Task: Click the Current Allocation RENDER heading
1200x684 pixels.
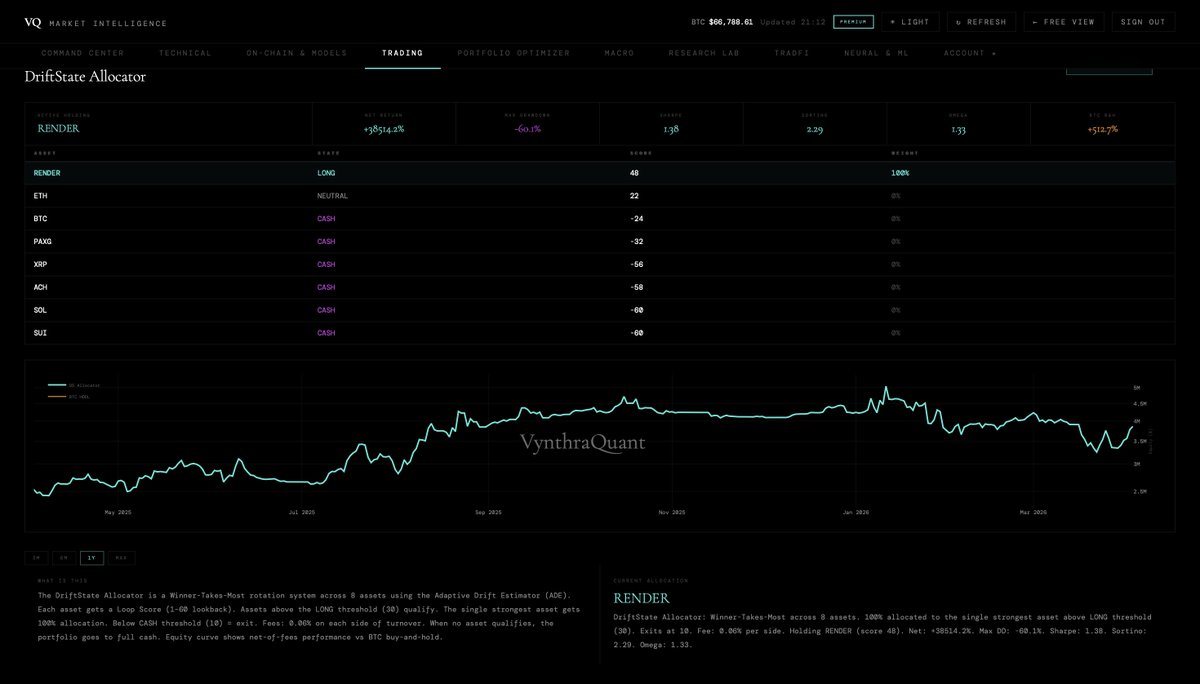Action: (640, 598)
